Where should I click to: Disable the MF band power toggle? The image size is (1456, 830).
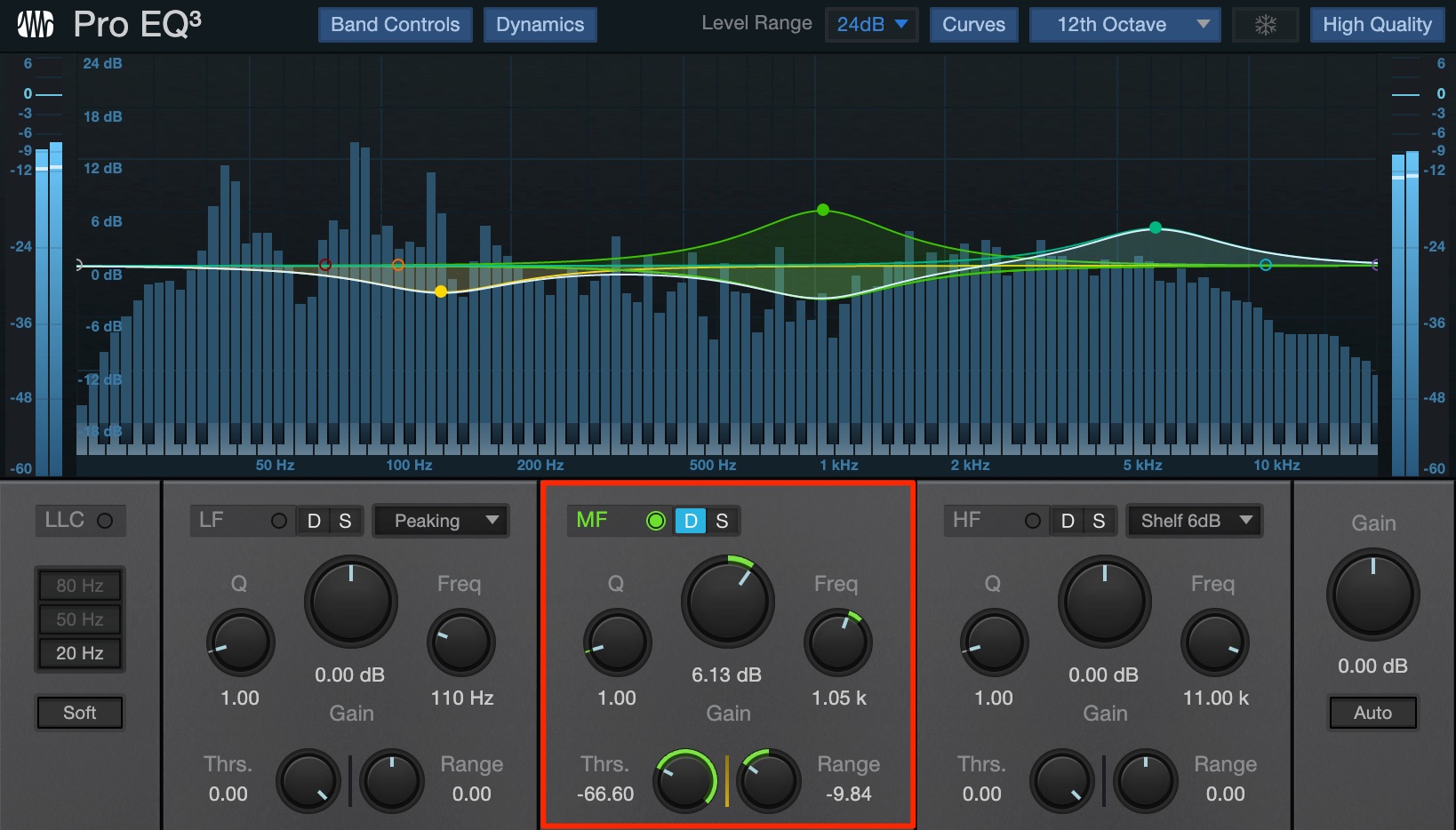click(x=656, y=521)
